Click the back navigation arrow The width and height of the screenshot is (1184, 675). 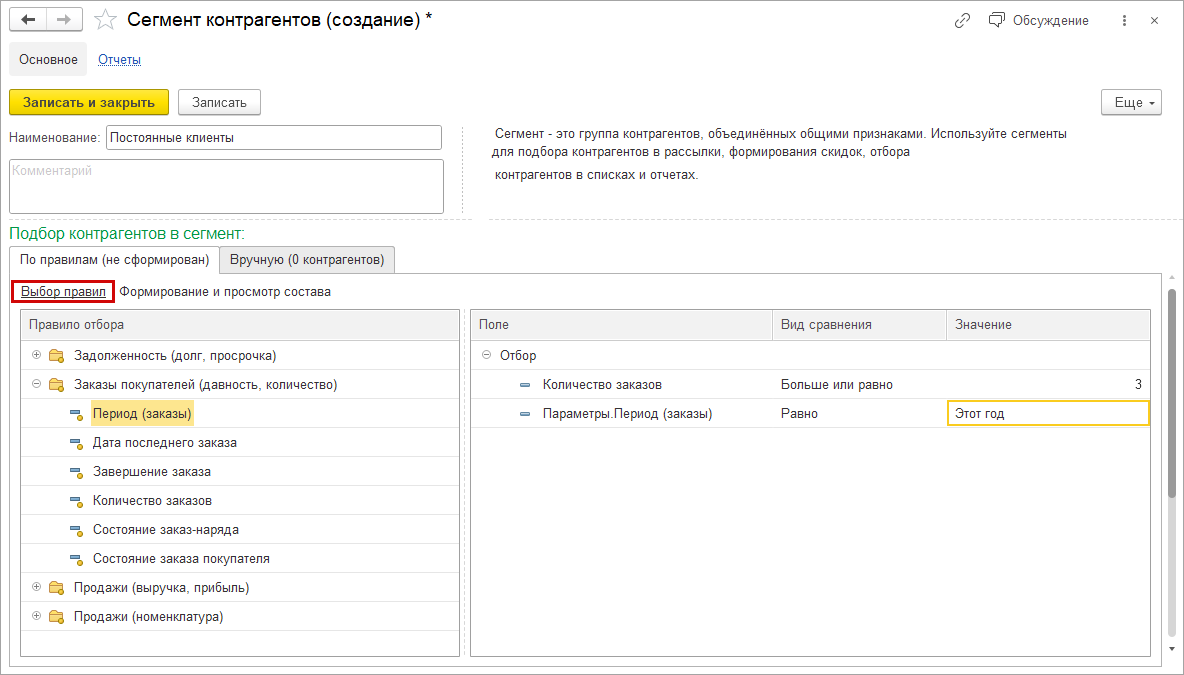(28, 20)
